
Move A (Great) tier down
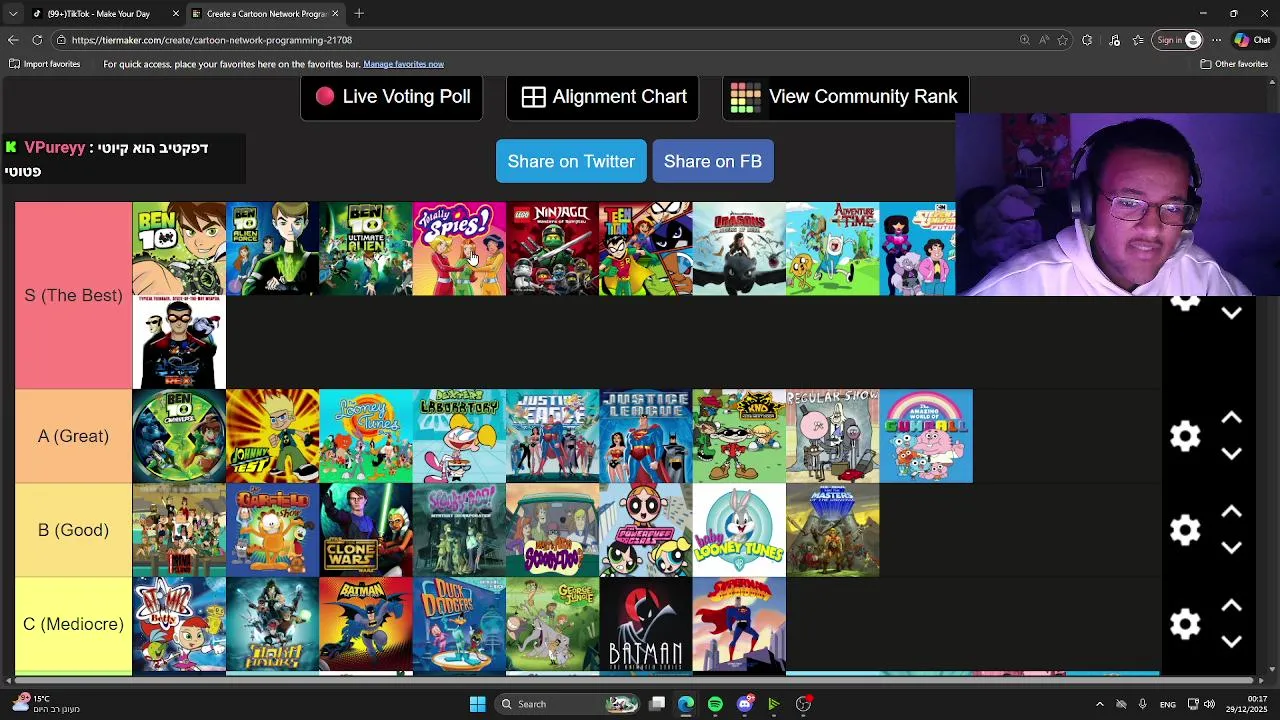pyautogui.click(x=1231, y=454)
